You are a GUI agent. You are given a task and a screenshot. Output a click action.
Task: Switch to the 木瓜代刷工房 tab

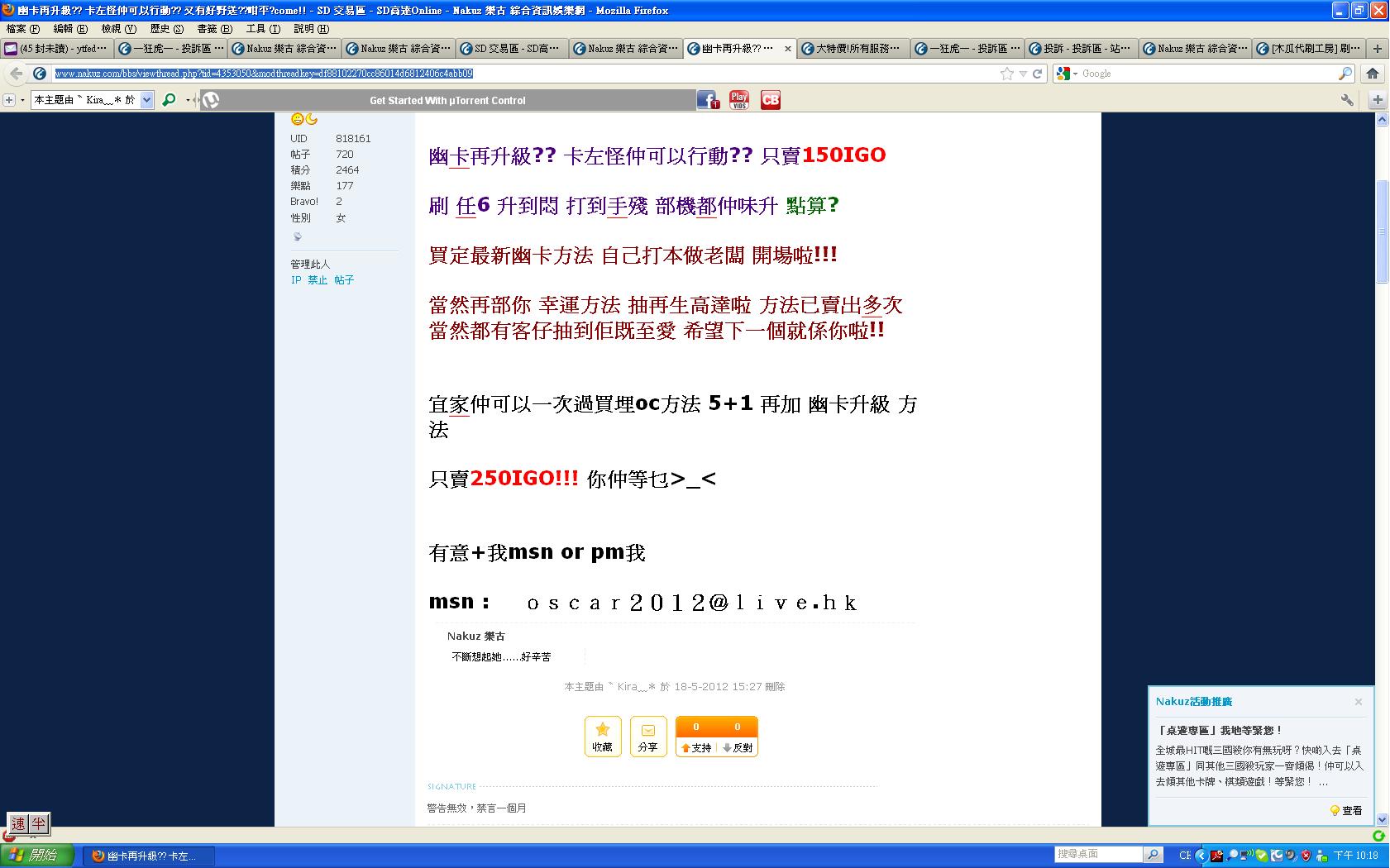click(x=1309, y=49)
